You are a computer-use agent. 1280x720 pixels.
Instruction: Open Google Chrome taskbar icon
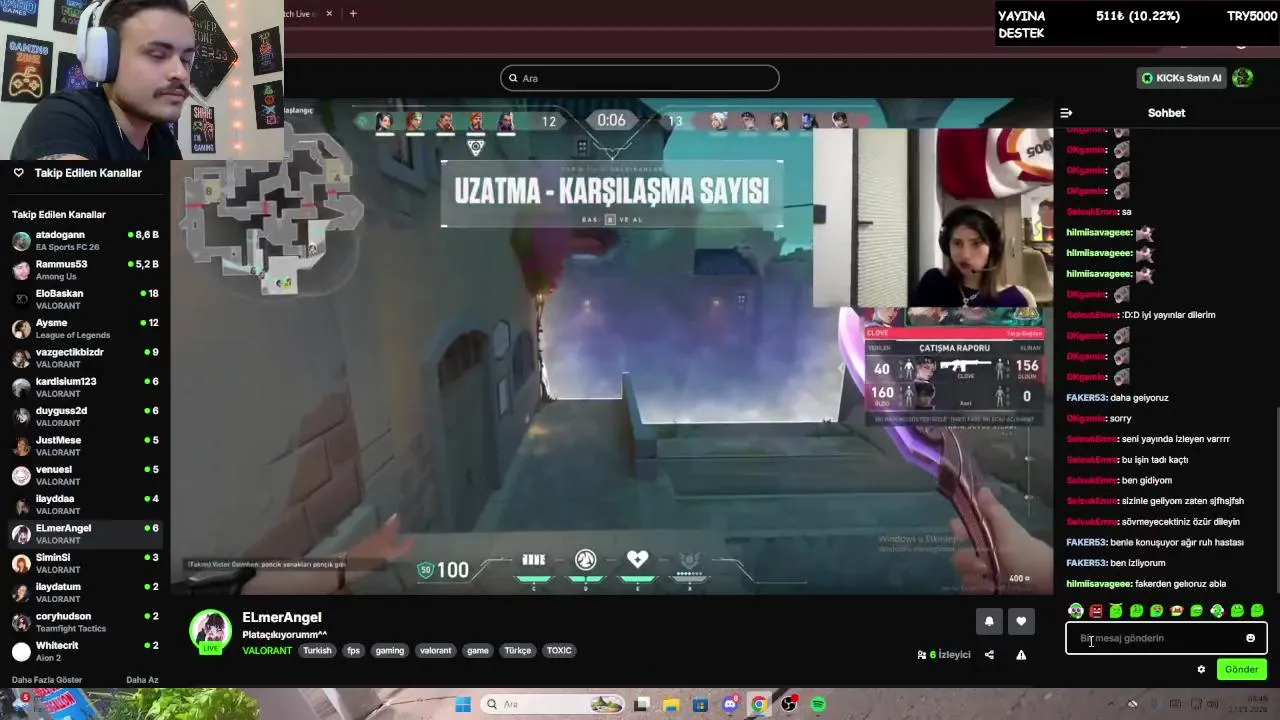click(x=759, y=704)
